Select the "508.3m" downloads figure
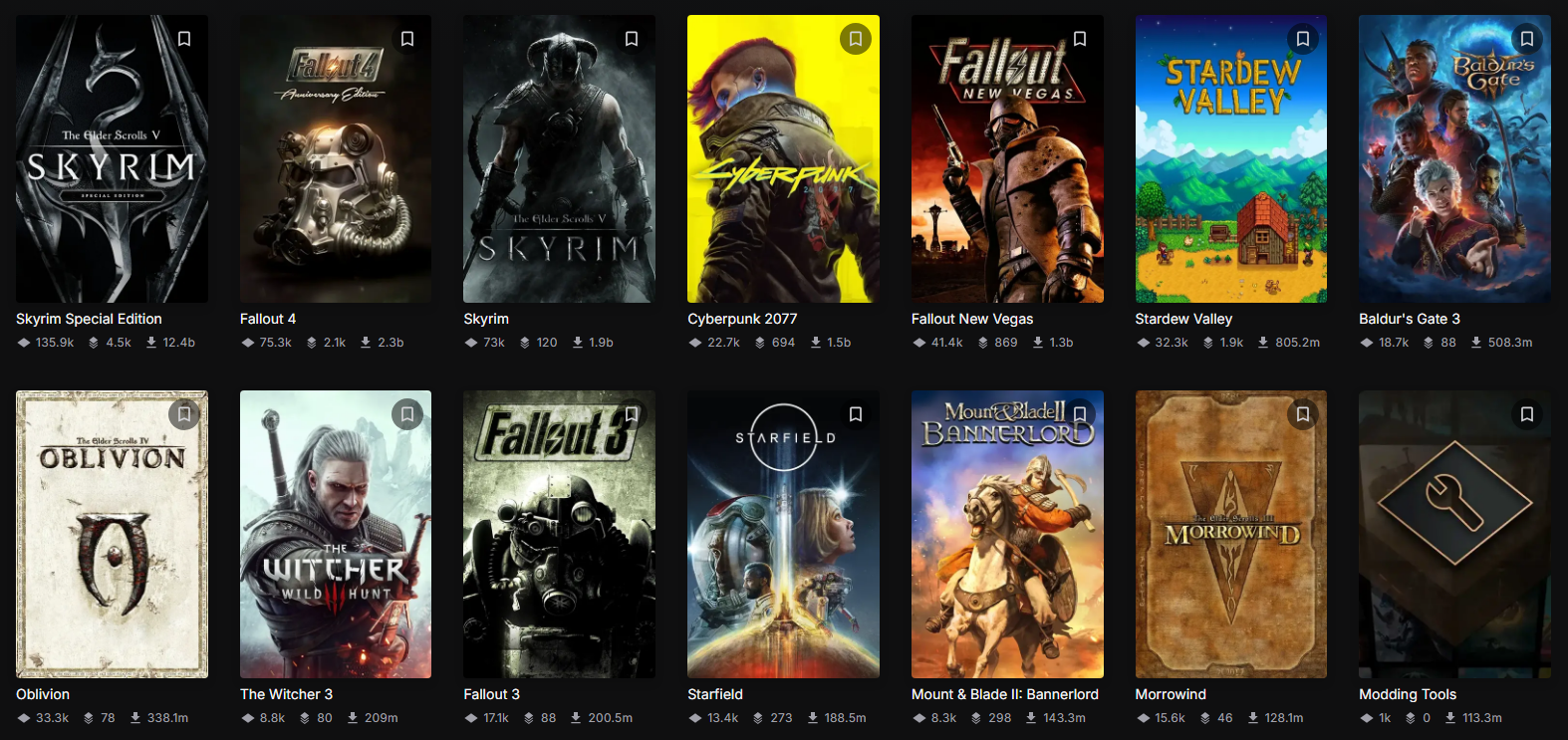1568x740 pixels. coord(1510,343)
